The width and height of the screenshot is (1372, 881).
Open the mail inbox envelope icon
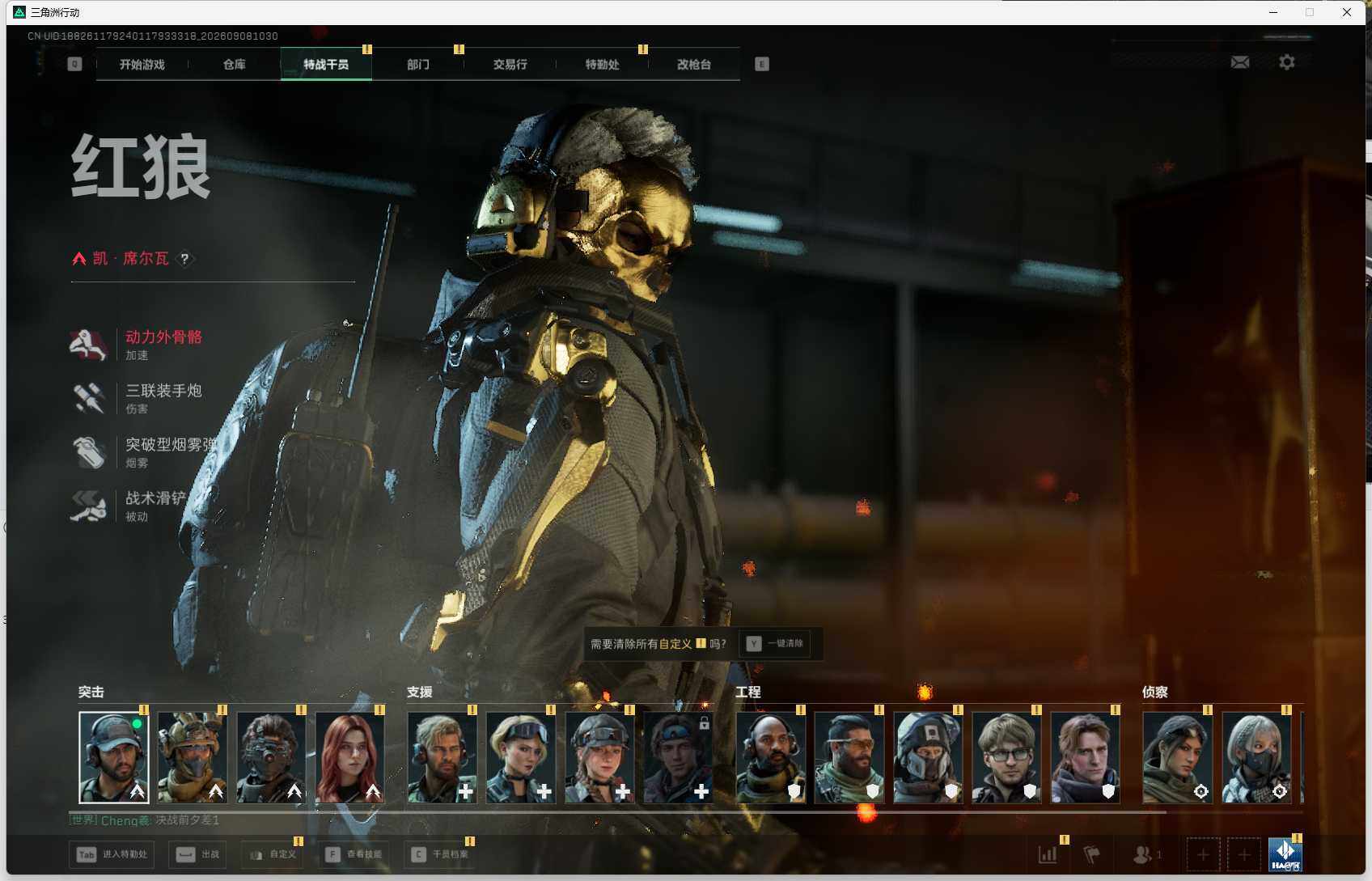pyautogui.click(x=1239, y=62)
